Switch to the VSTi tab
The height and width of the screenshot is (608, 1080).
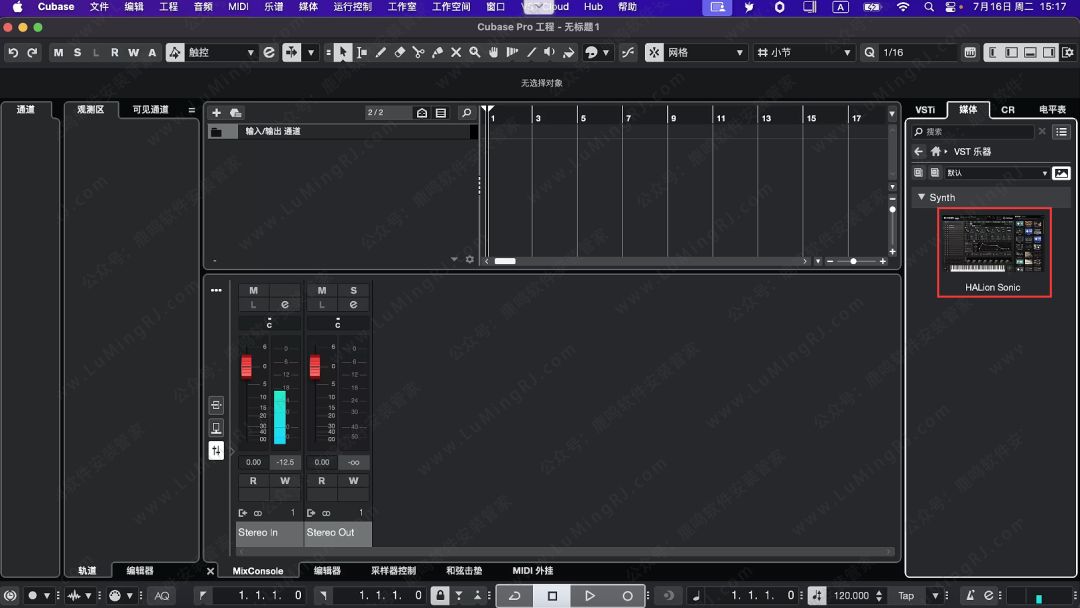(925, 110)
